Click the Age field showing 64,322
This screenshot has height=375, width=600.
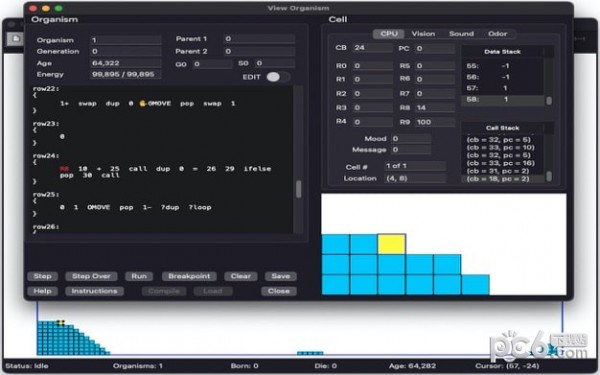click(126, 63)
